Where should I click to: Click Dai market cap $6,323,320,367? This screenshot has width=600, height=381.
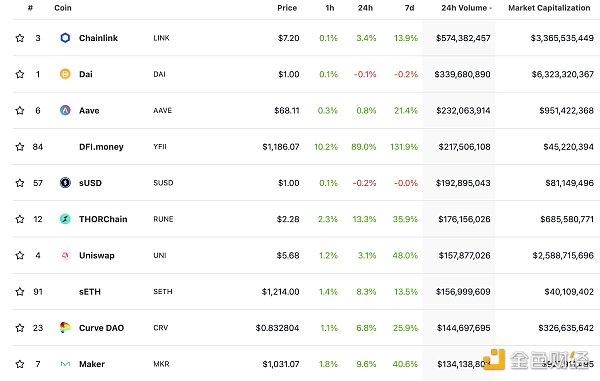tap(562, 74)
